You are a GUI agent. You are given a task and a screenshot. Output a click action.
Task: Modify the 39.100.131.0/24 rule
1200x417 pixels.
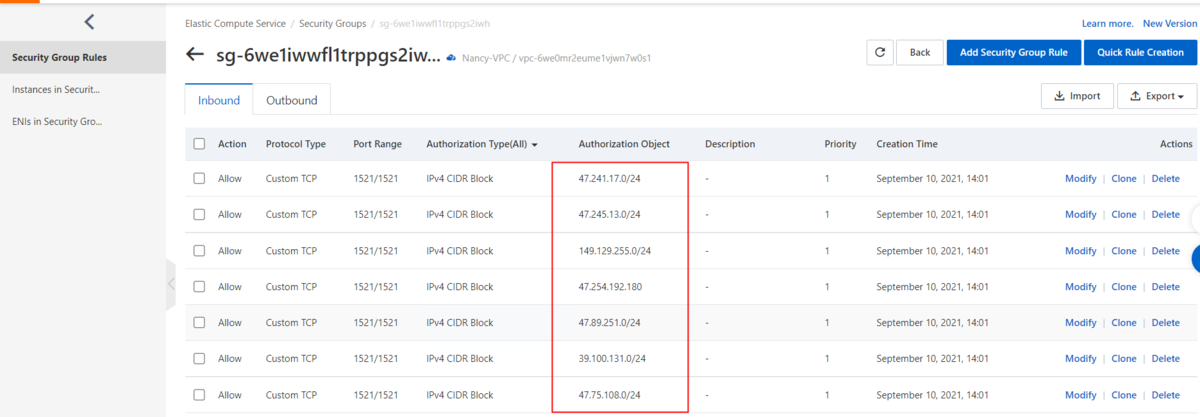[1081, 358]
